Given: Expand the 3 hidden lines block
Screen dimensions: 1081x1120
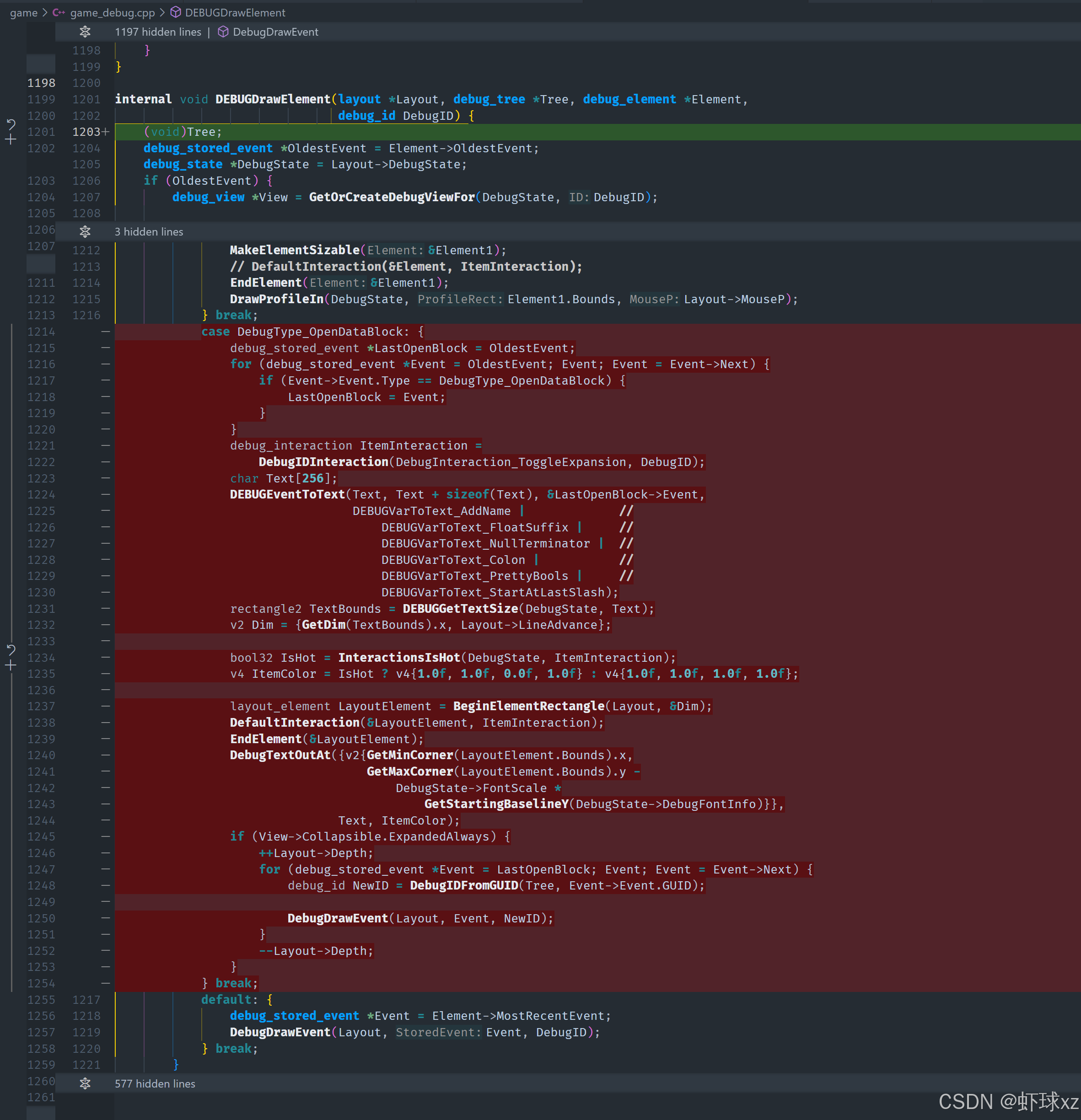Looking at the screenshot, I should click(x=85, y=232).
